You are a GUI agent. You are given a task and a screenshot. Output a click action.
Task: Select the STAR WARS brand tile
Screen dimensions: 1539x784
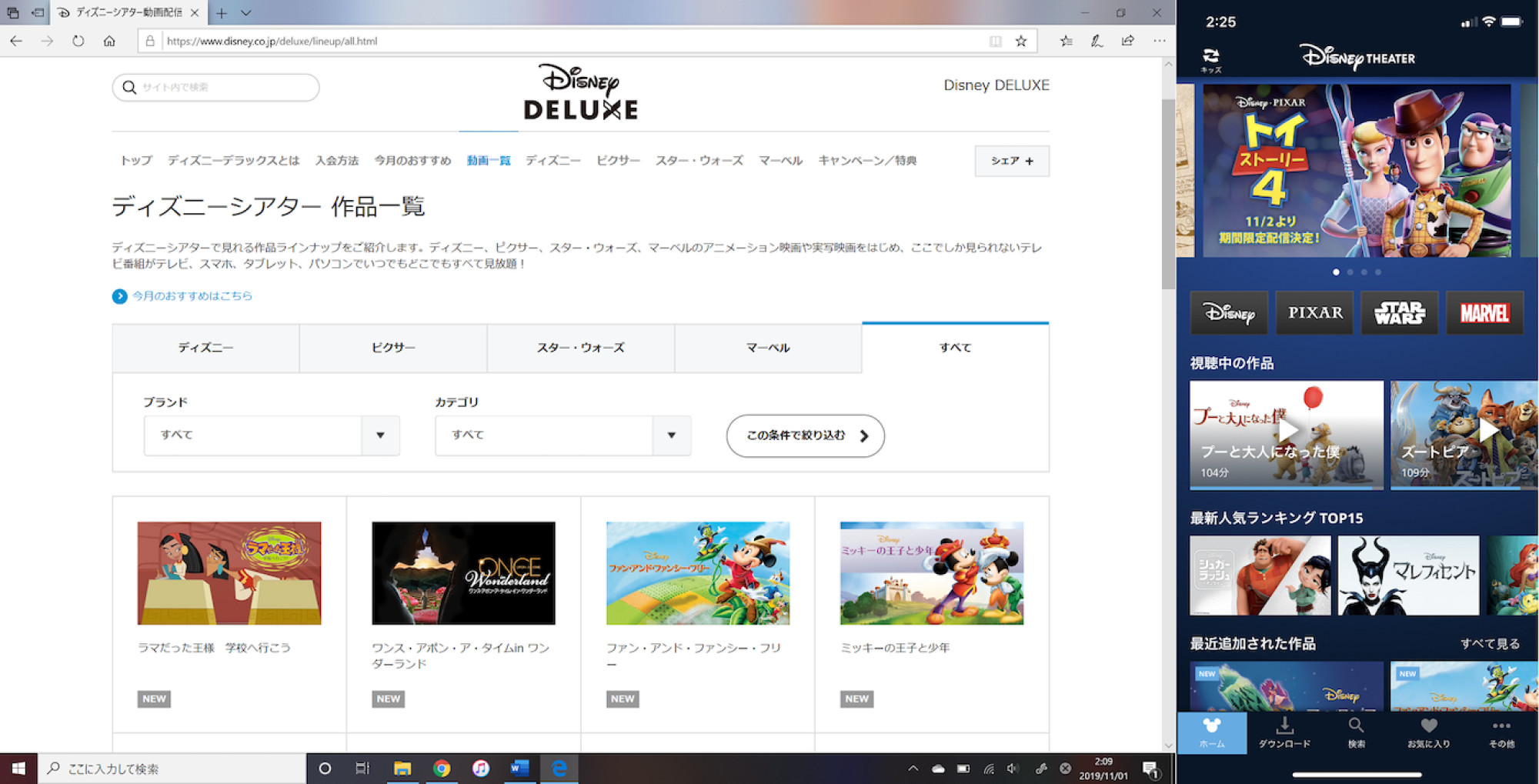[x=1399, y=313]
